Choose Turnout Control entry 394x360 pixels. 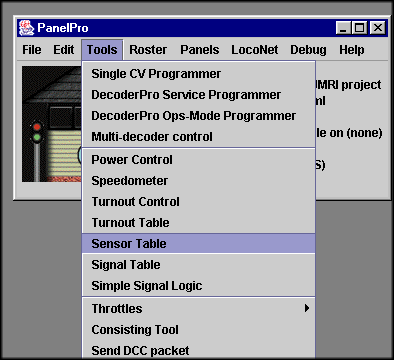(x=199, y=202)
